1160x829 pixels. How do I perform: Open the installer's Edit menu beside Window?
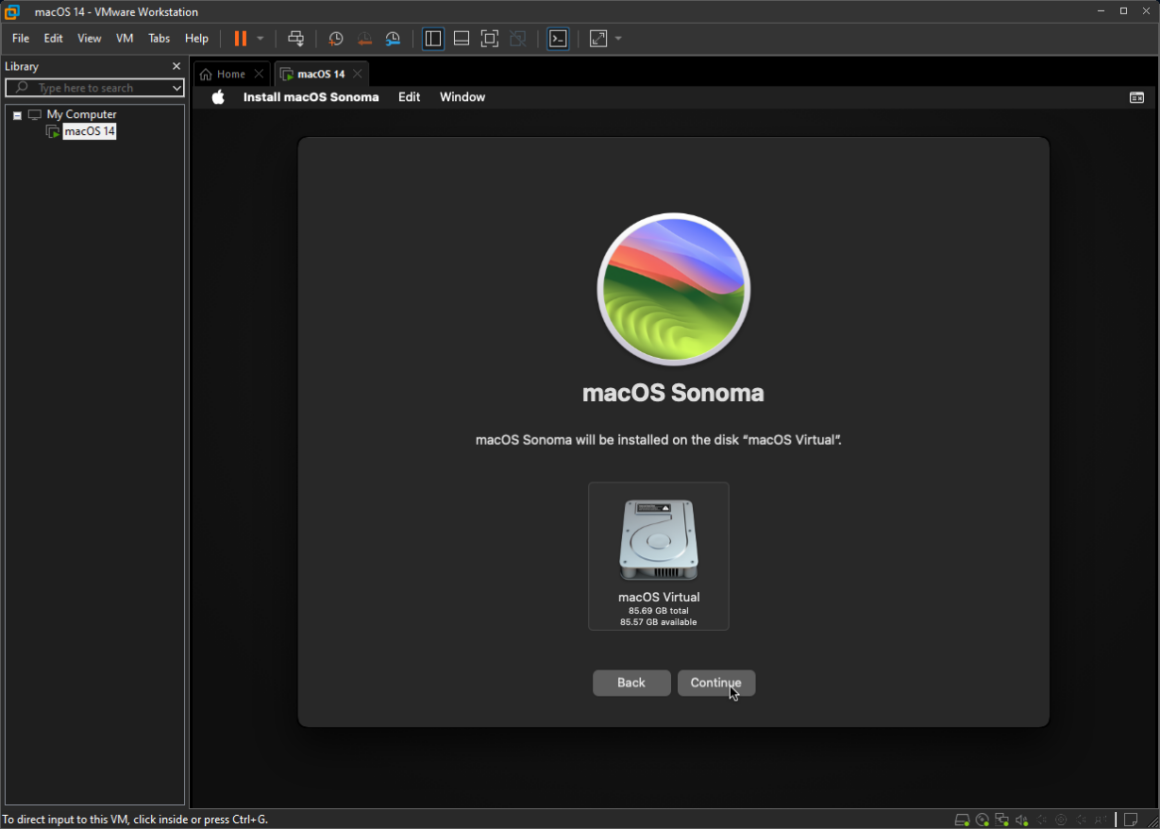coord(409,97)
